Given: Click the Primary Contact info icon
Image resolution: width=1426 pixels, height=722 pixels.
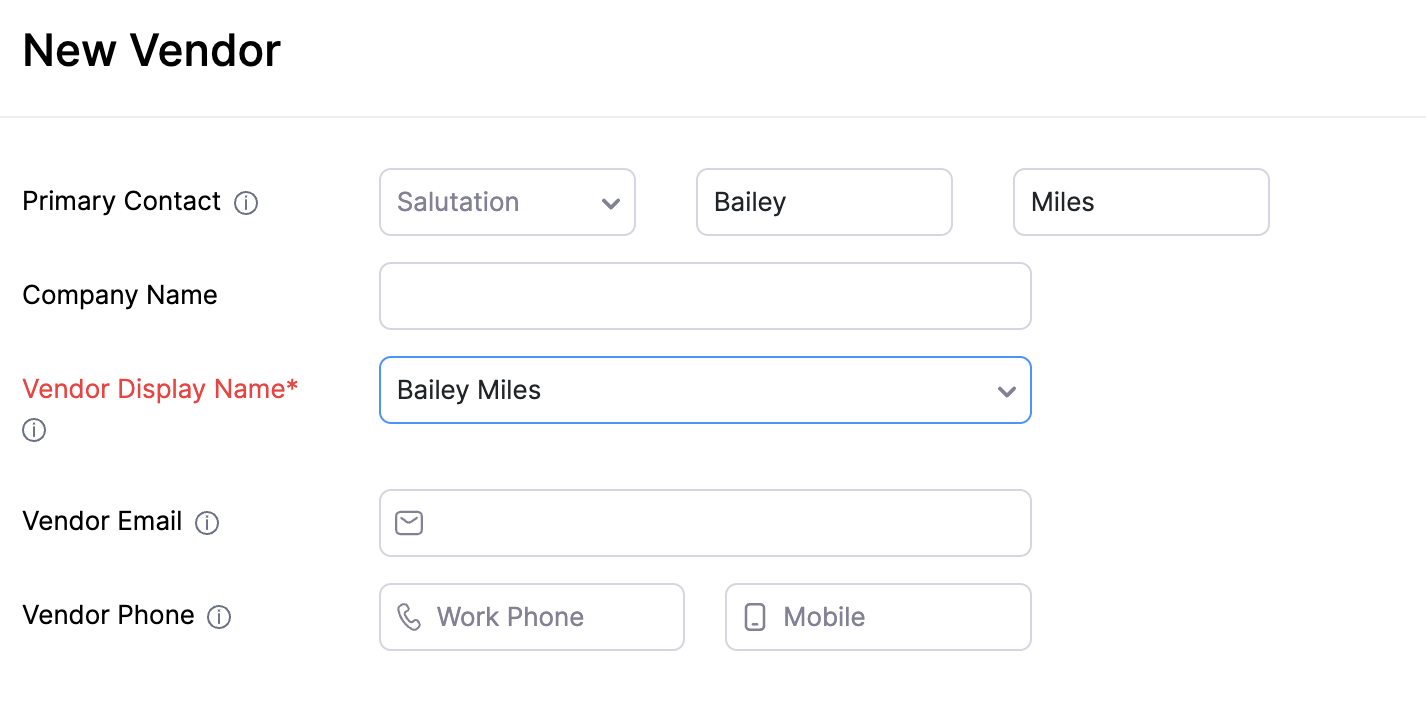Looking at the screenshot, I should click(246, 203).
